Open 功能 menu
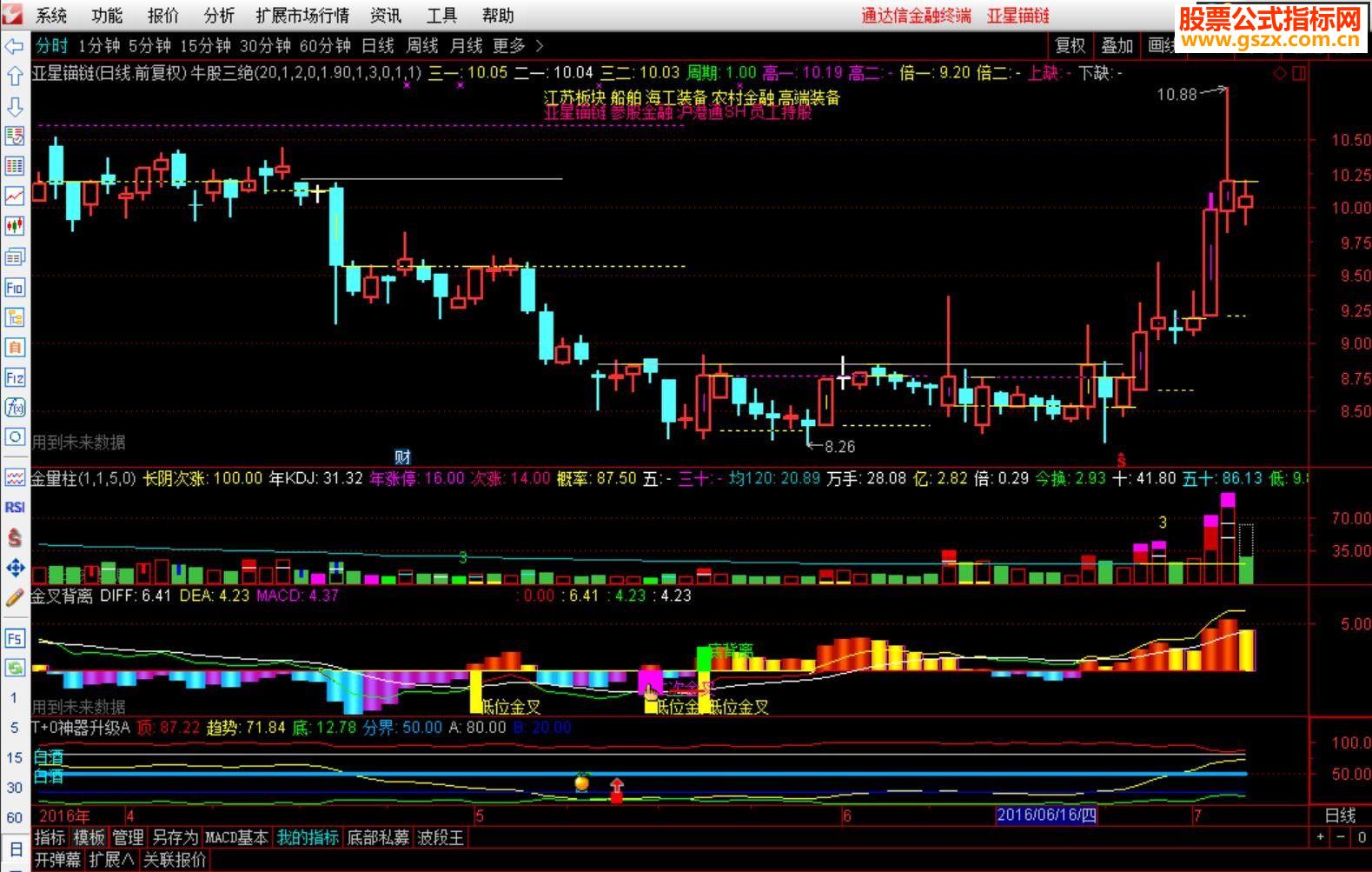The width and height of the screenshot is (1372, 872). [107, 16]
